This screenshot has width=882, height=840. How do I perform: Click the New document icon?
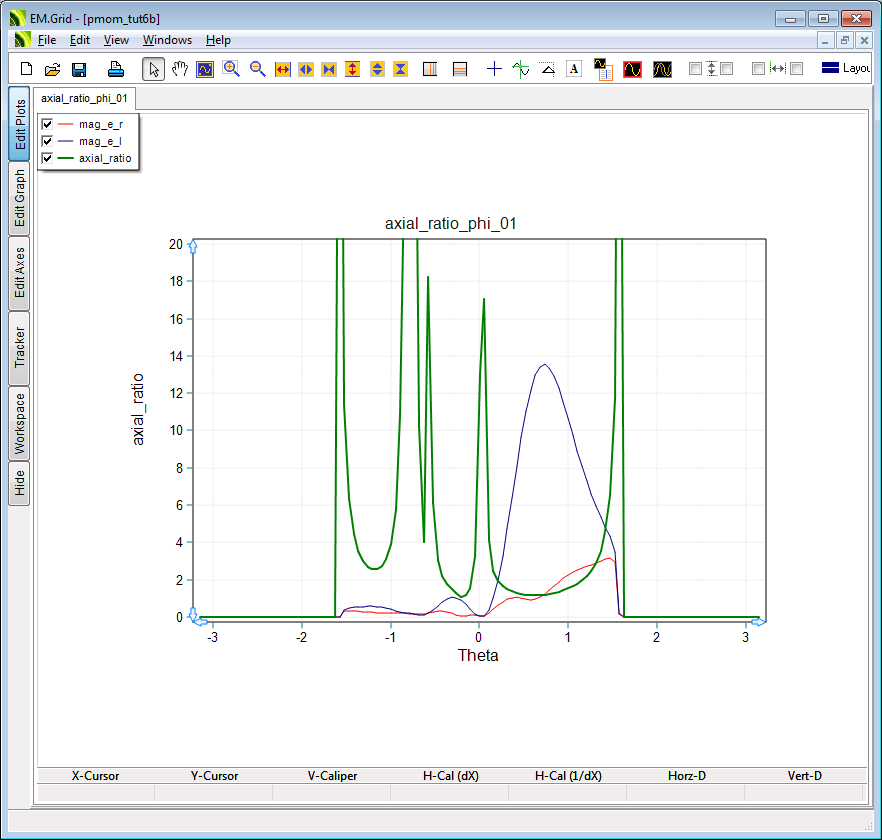[x=27, y=69]
